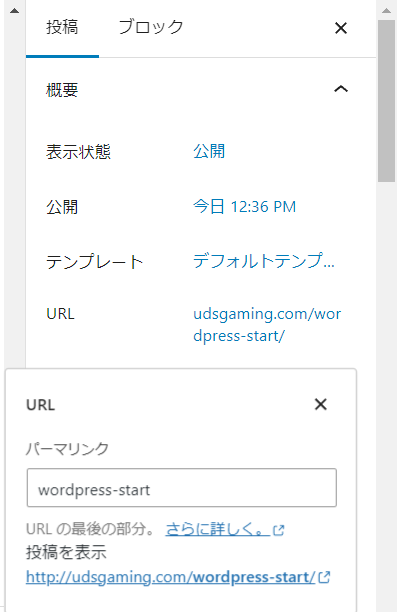Click the 公開 row label before the date
397x612 pixels.
(62, 207)
